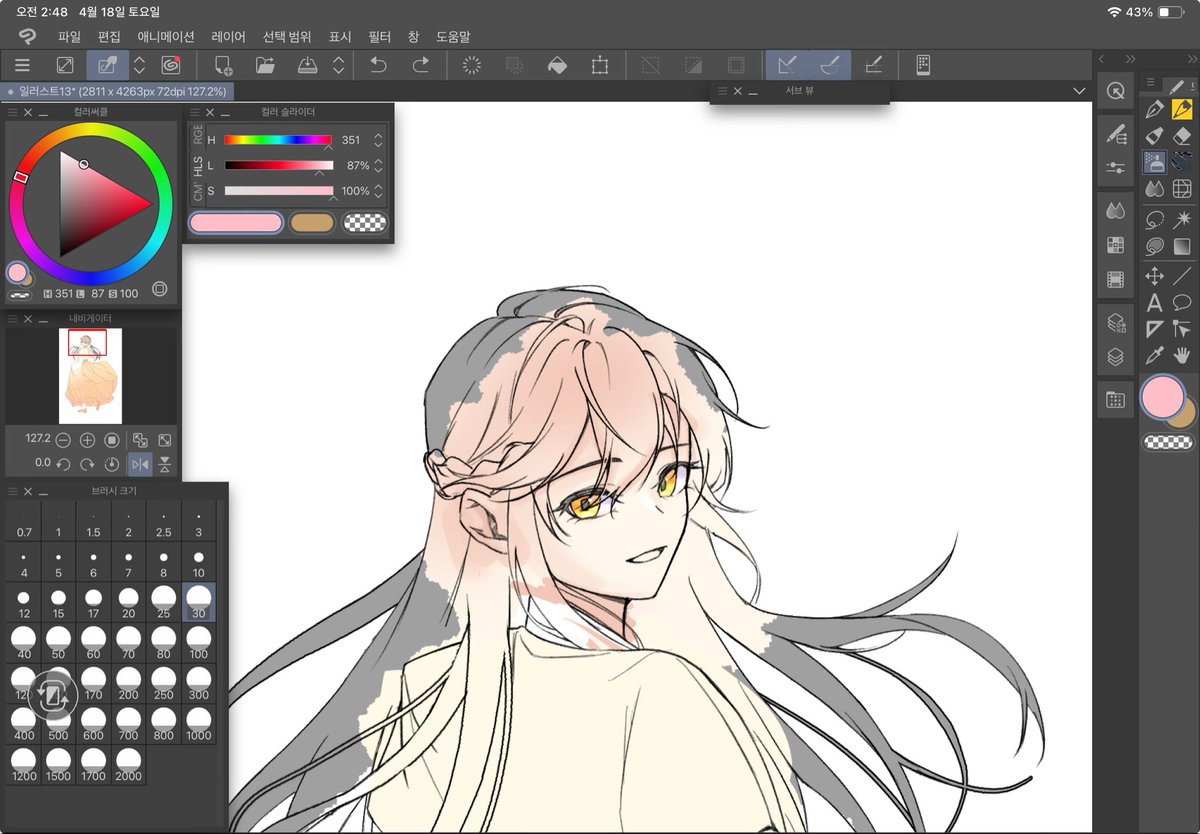This screenshot has width=1200, height=834.
Task: Adjust the H hue slider
Action: pyautogui.click(x=278, y=140)
